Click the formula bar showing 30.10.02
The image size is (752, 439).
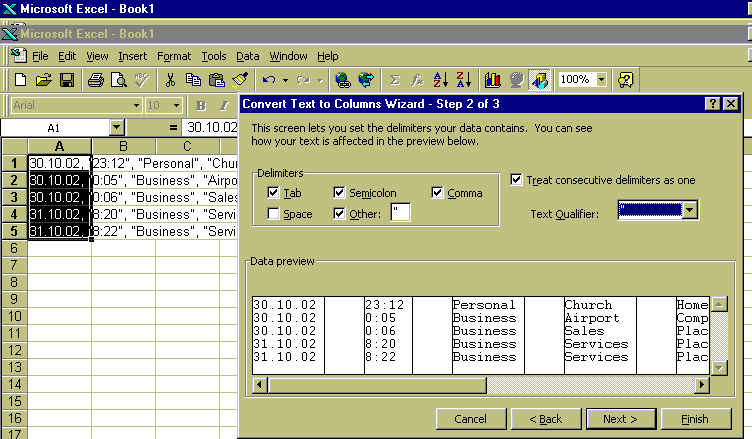210,128
